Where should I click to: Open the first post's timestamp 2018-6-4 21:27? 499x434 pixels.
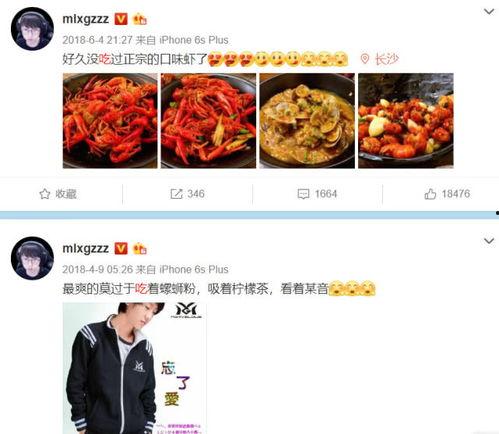click(x=97, y=40)
